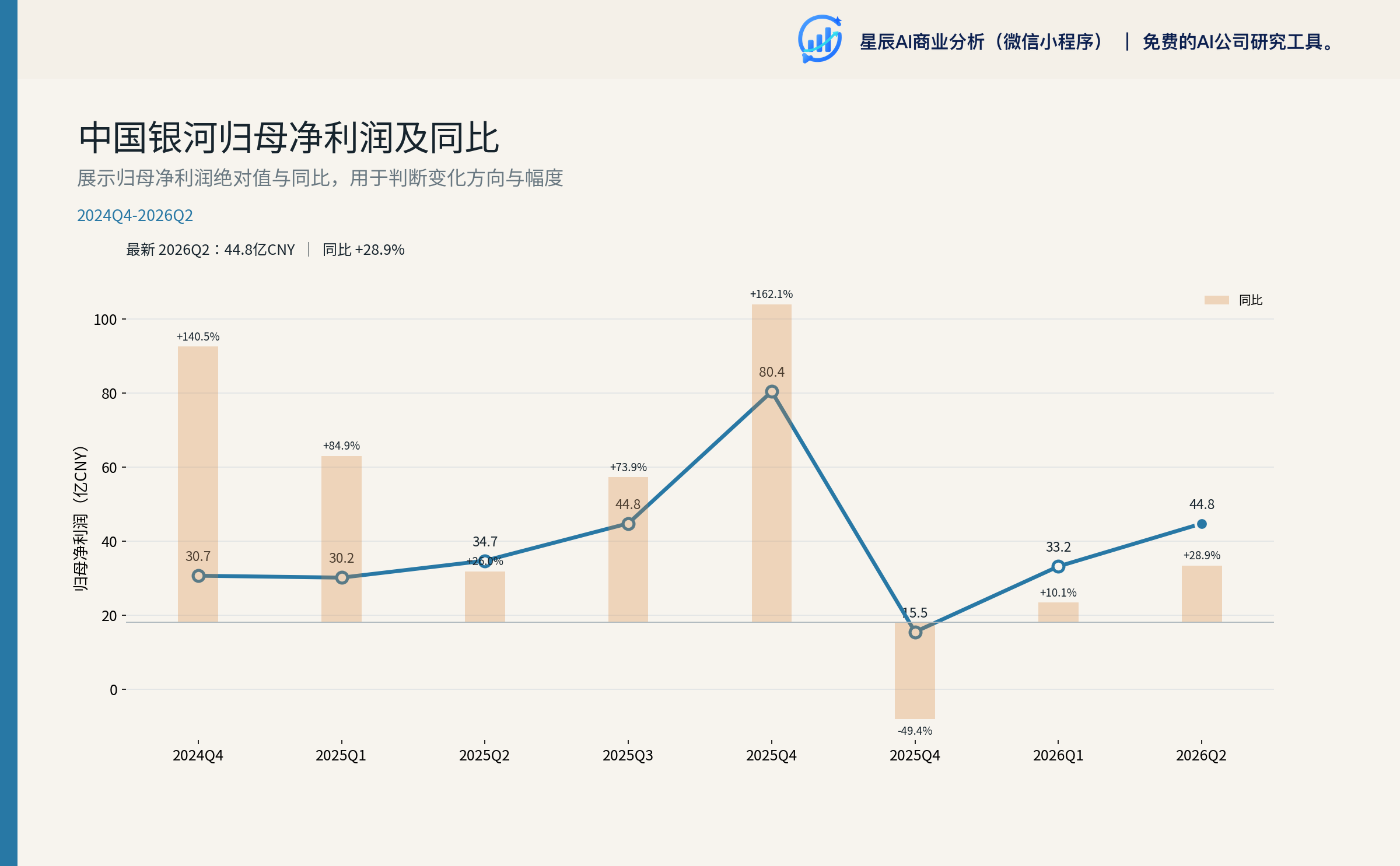The image size is (1400, 866).
Task: Click the +10.1% bar for 2026Q1
Action: pos(1058,612)
